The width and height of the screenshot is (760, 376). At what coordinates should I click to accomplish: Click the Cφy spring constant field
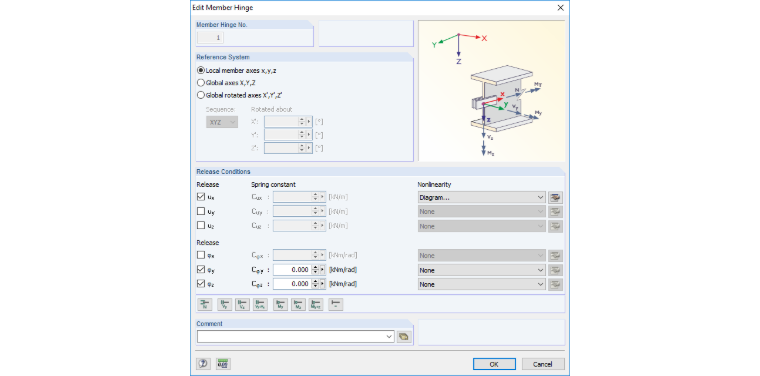(292, 270)
